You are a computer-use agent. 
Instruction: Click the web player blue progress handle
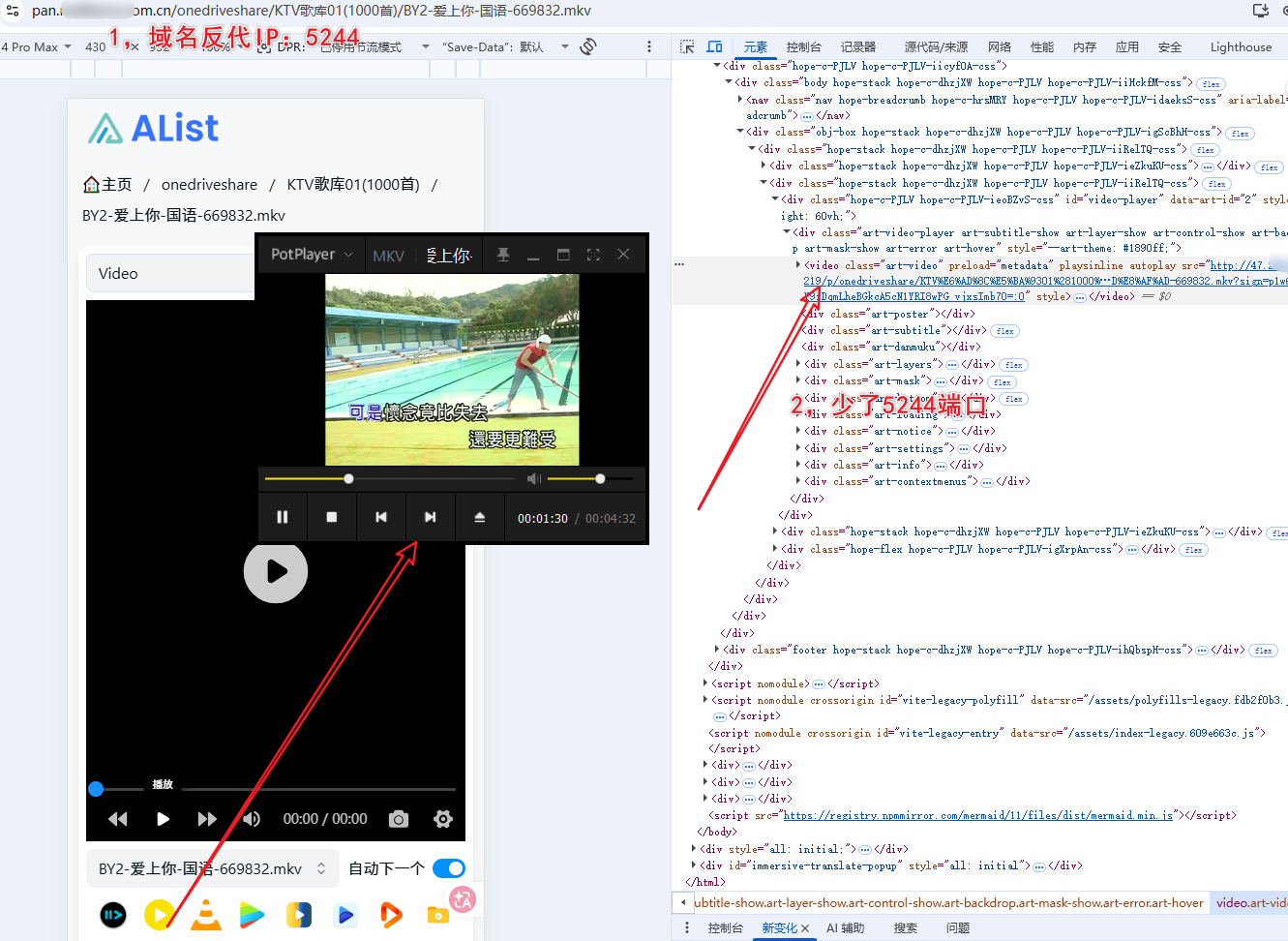(96, 789)
